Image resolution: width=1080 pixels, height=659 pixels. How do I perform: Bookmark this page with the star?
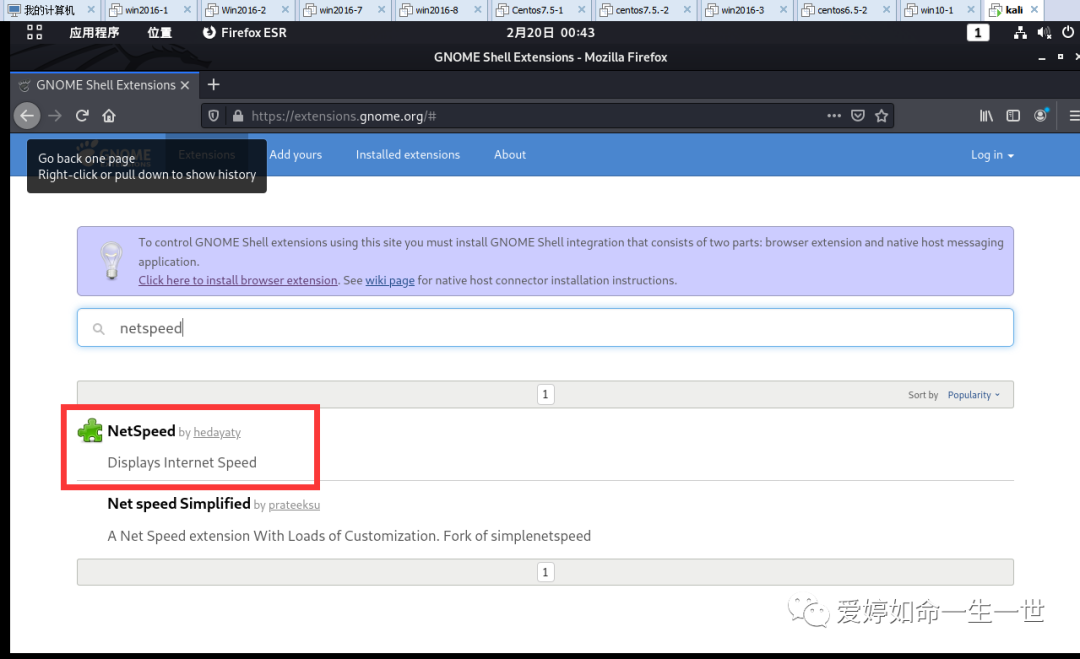tap(882, 116)
